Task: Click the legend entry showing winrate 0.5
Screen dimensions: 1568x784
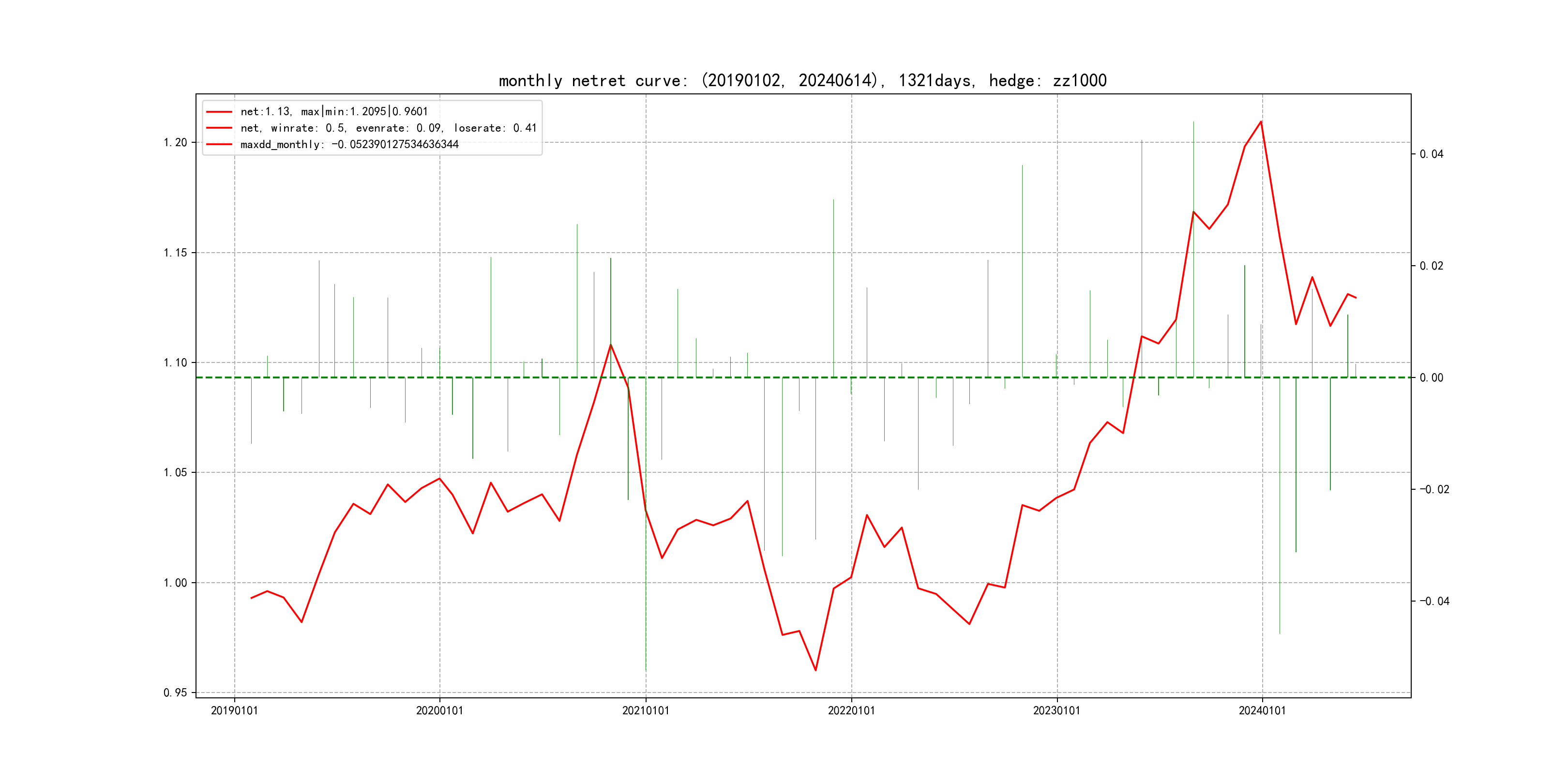Action: pos(388,128)
